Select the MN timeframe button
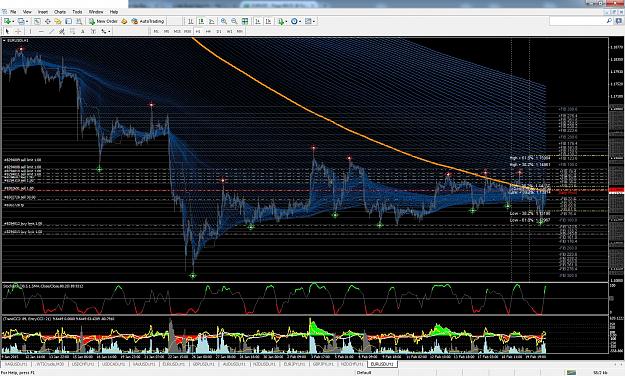The width and height of the screenshot is (625, 376). point(240,31)
